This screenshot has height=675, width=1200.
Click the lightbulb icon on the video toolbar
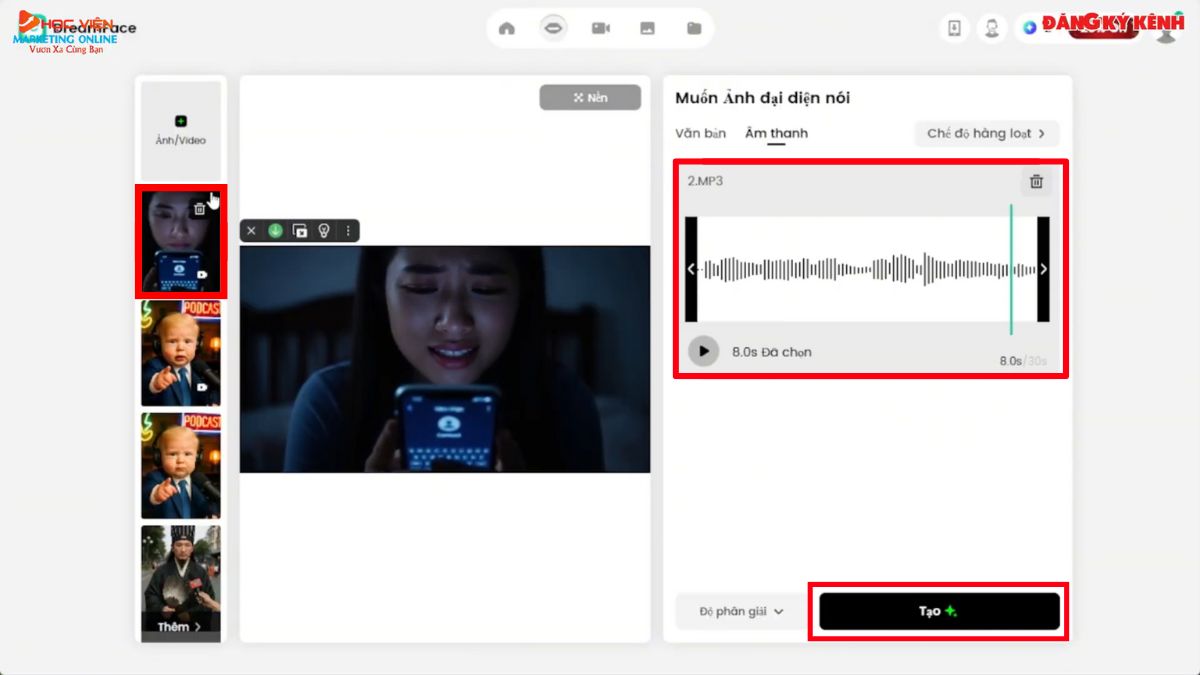(322, 231)
